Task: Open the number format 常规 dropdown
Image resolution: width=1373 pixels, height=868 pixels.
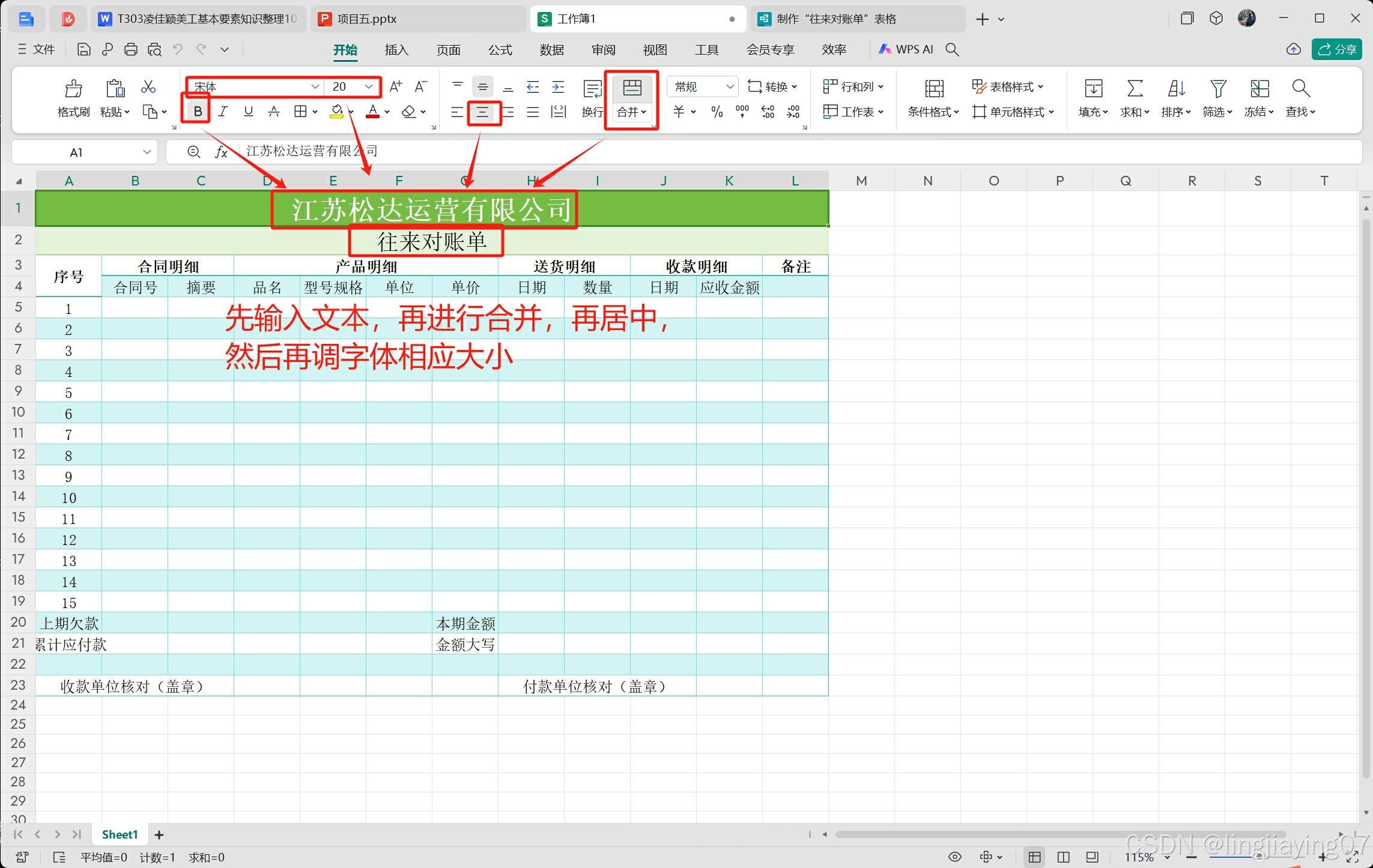Action: (729, 87)
